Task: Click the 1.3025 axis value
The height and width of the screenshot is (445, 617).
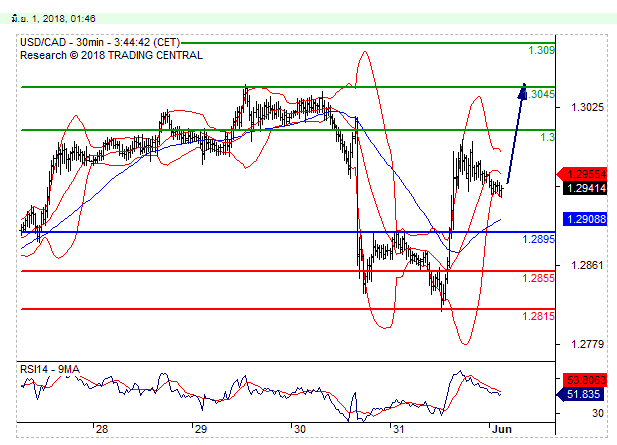Action: (587, 107)
